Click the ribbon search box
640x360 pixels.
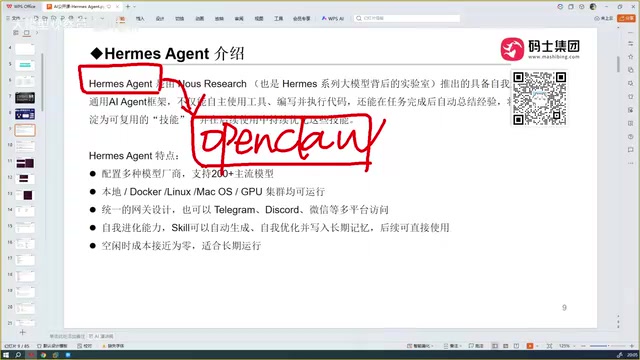click(x=407, y=18)
